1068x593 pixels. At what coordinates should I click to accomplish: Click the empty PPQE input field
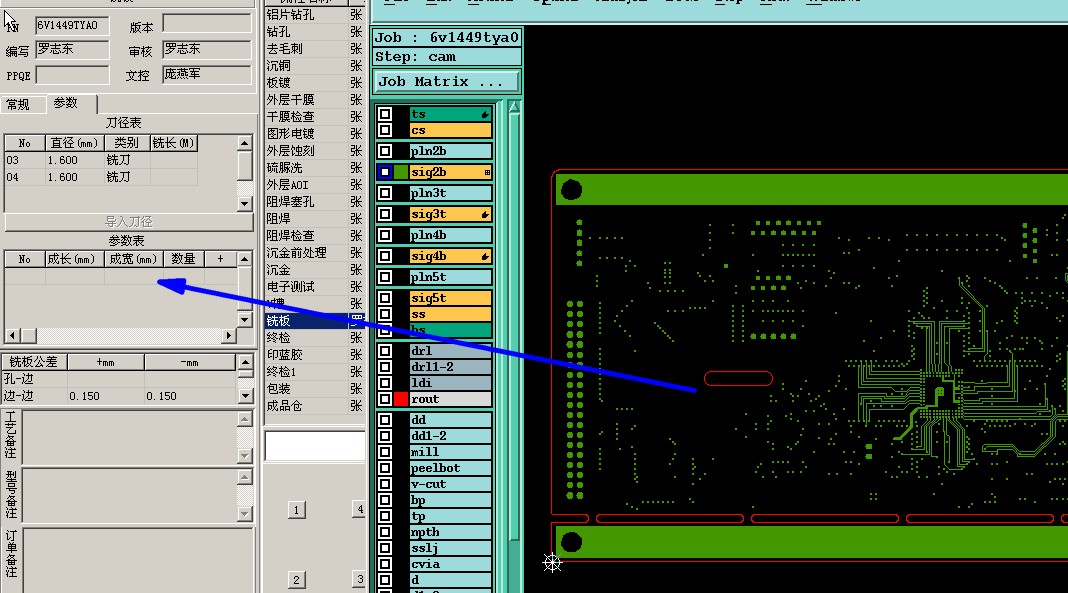pyautogui.click(x=72, y=75)
